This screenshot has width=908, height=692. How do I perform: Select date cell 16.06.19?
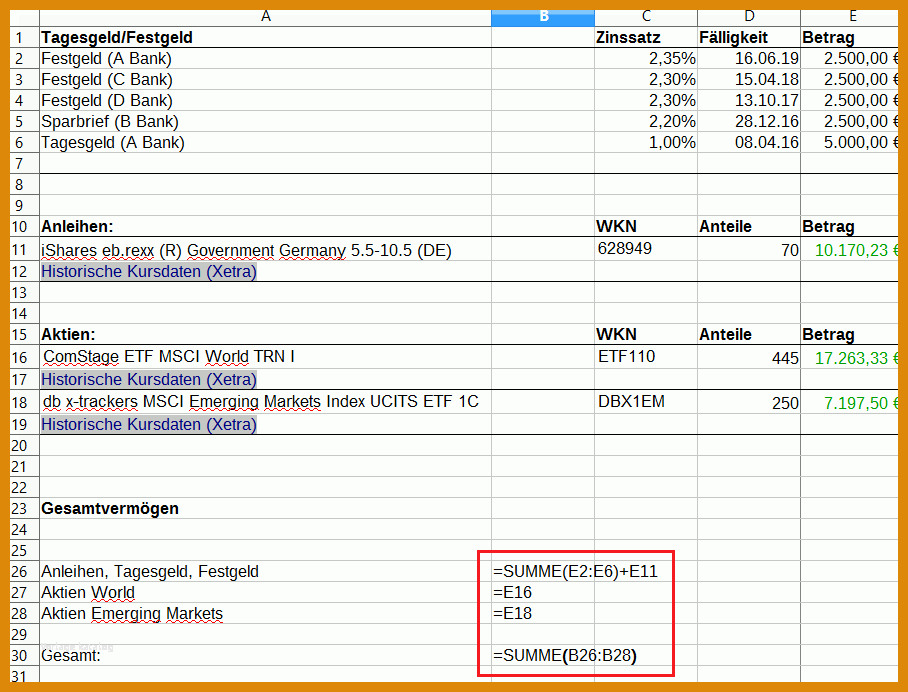749,58
